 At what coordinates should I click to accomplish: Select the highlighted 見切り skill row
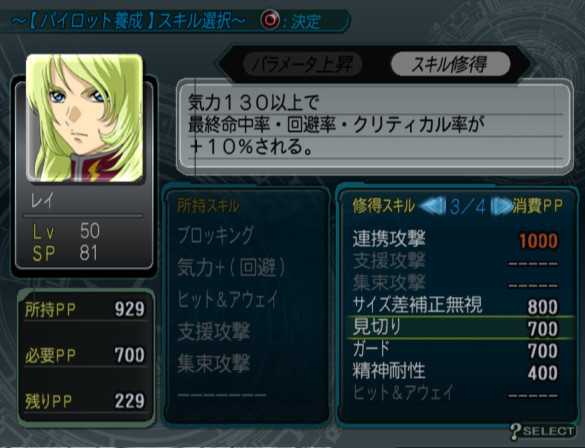tap(459, 328)
